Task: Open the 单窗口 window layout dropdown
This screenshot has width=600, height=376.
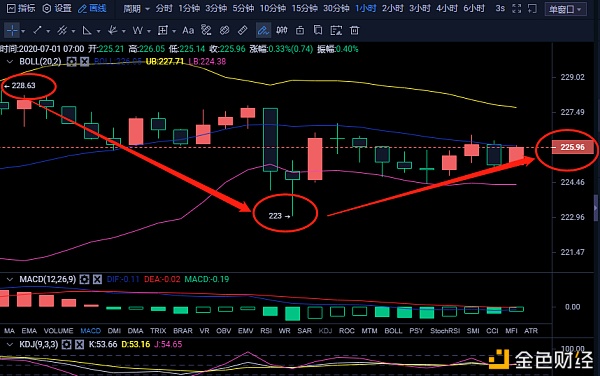Action: (565, 9)
